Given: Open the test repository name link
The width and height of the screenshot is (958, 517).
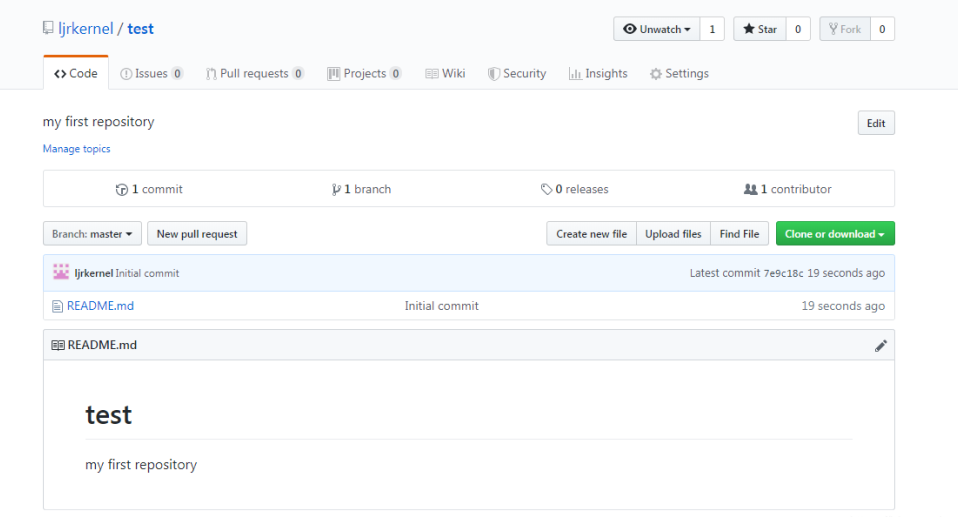Looking at the screenshot, I should pos(141,29).
